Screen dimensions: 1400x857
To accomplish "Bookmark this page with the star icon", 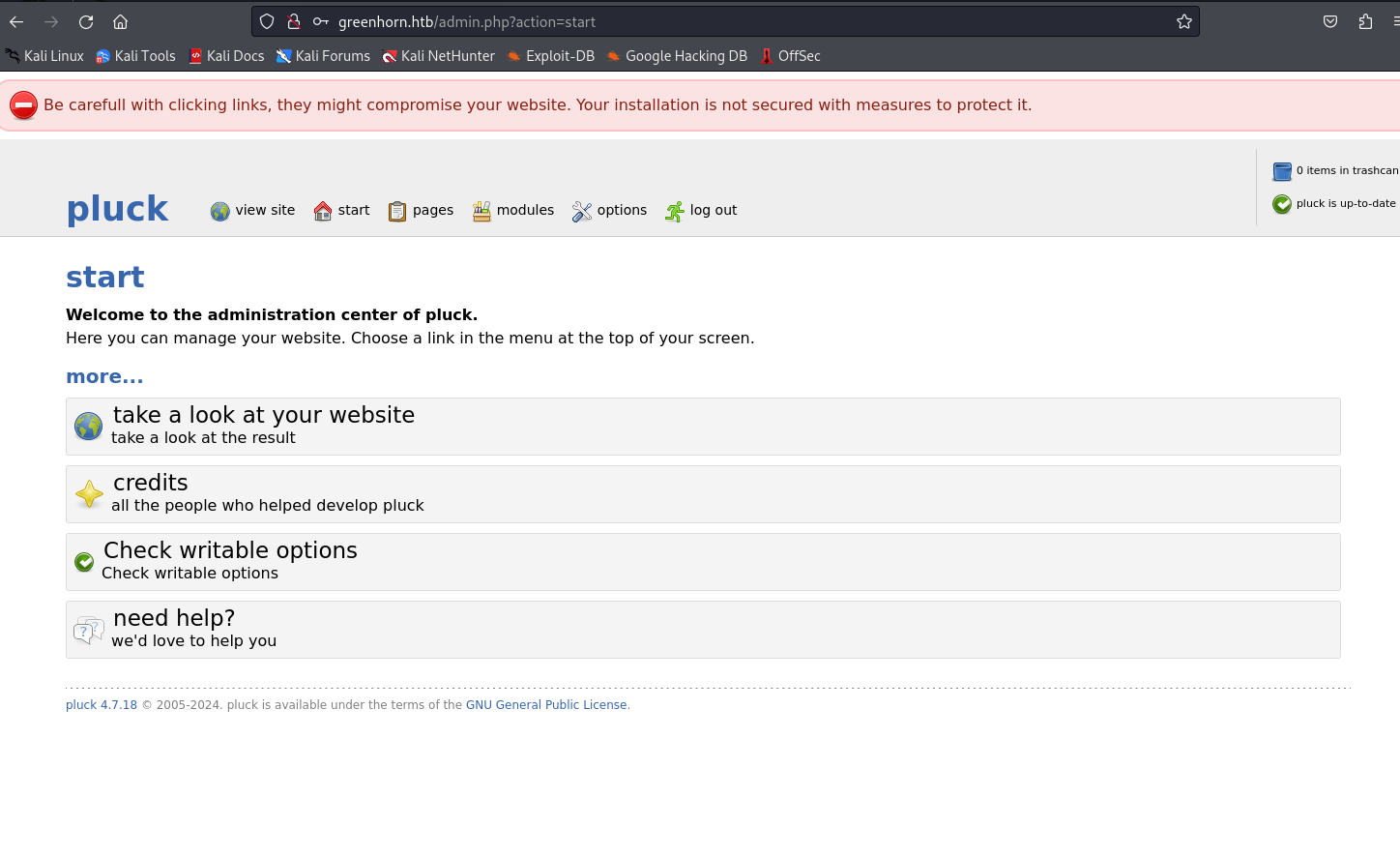I will point(1184,21).
